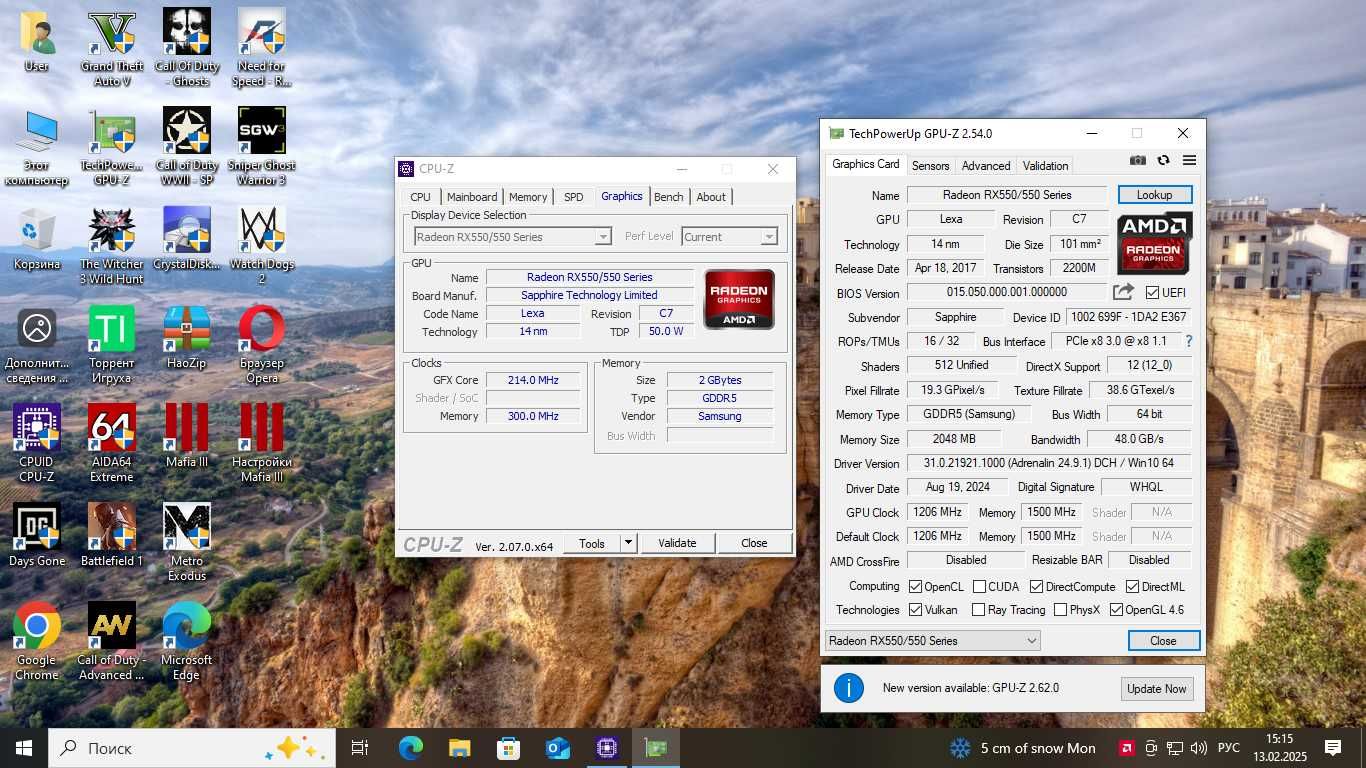Open the Bench tab in CPU-Z
Screen dimensions: 1366x768
tap(669, 197)
